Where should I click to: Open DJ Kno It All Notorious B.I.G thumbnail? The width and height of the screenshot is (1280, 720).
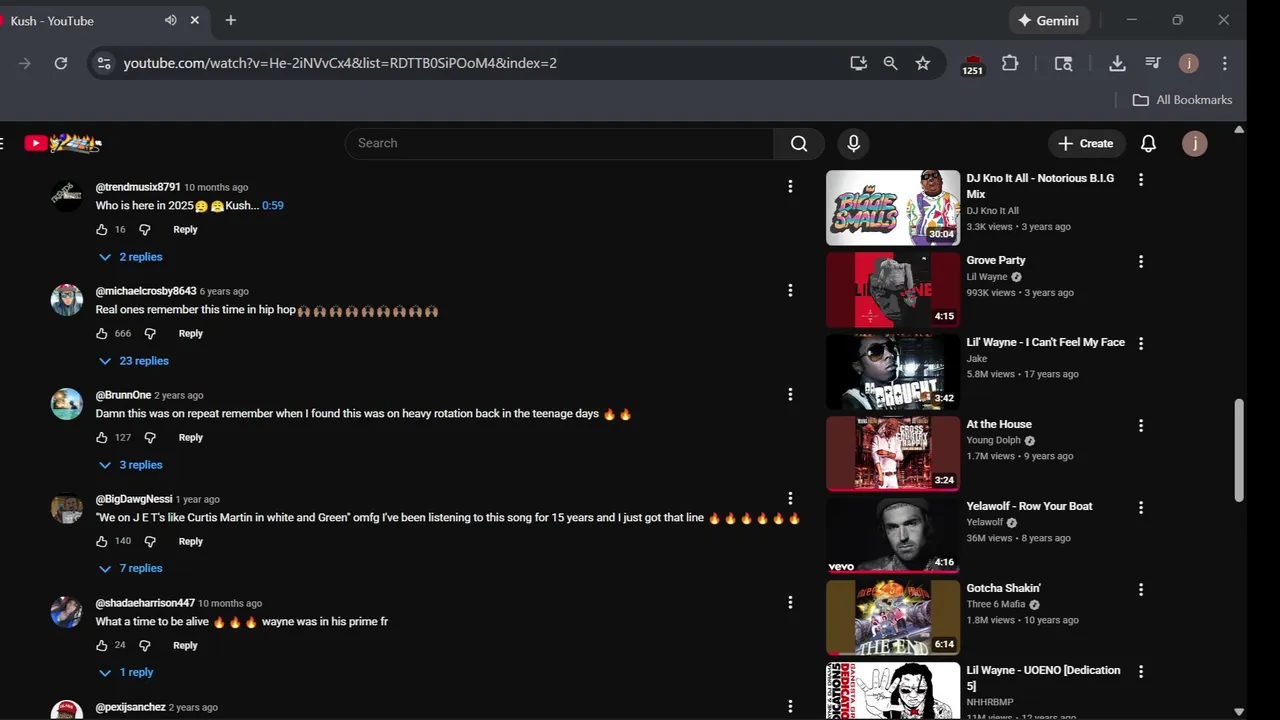point(892,207)
